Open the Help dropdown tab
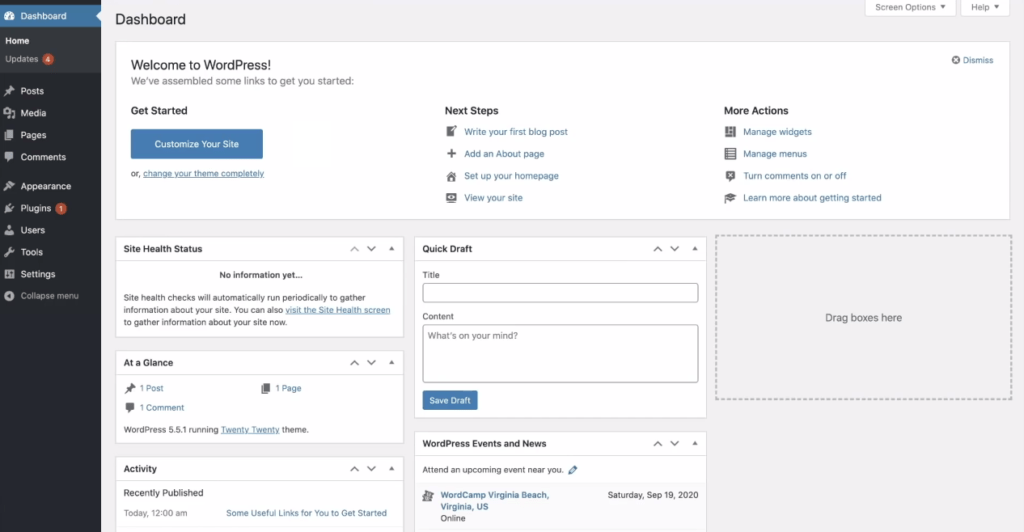This screenshot has height=532, width=1024. tap(984, 7)
